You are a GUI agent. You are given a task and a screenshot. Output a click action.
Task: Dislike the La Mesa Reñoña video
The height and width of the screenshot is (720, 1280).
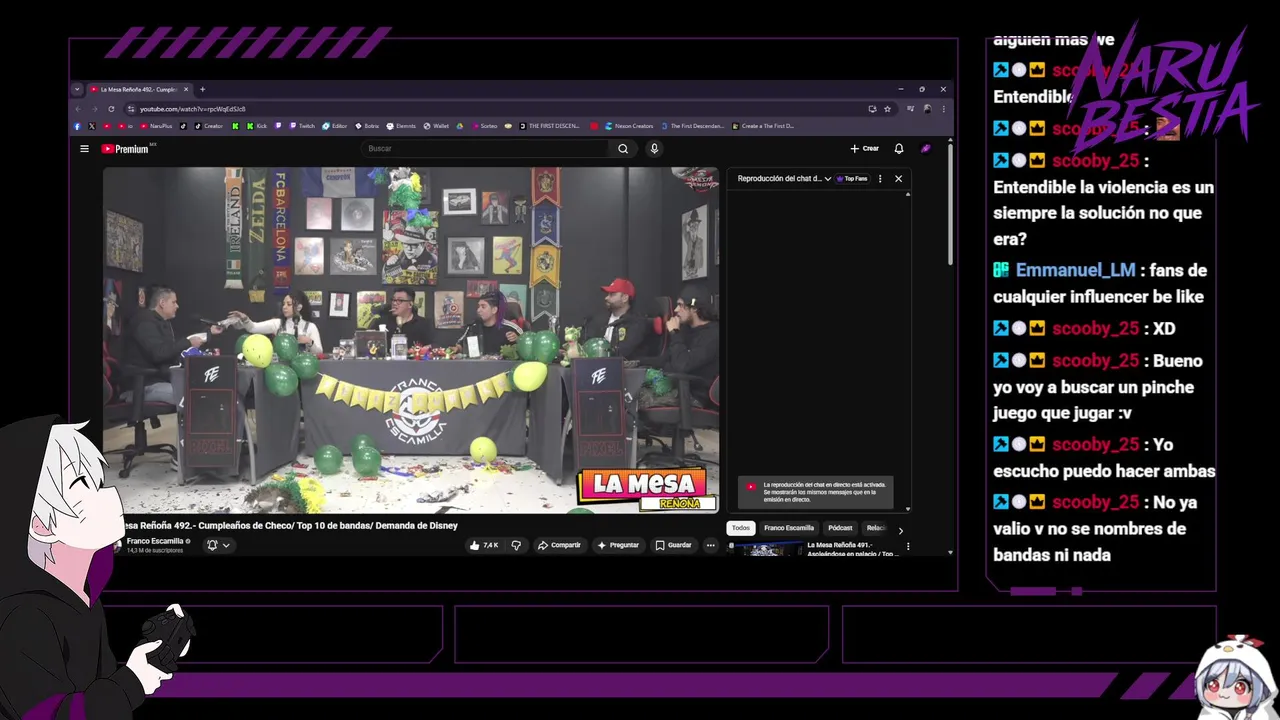516,545
